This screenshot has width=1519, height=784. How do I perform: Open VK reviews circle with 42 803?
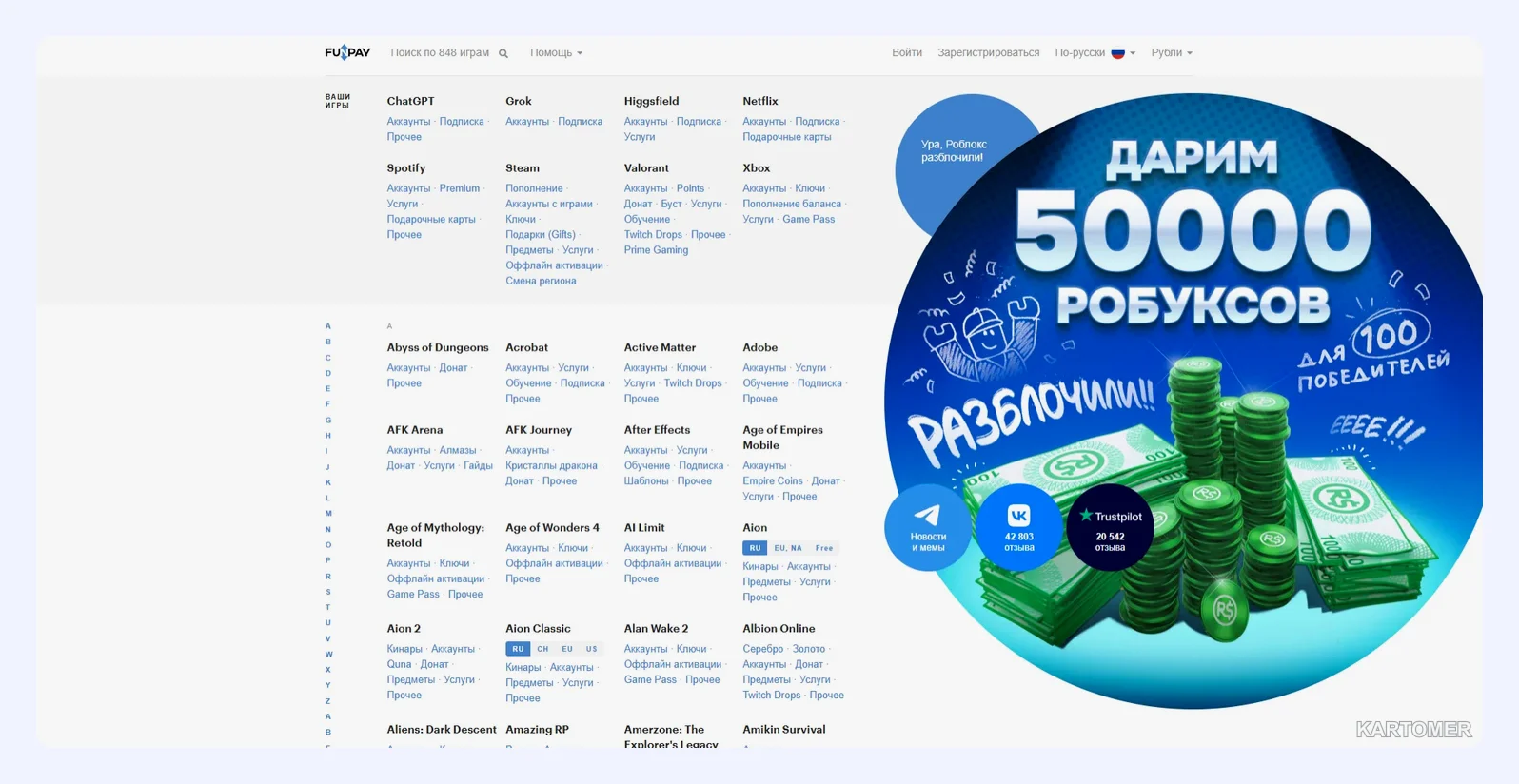coord(1019,527)
